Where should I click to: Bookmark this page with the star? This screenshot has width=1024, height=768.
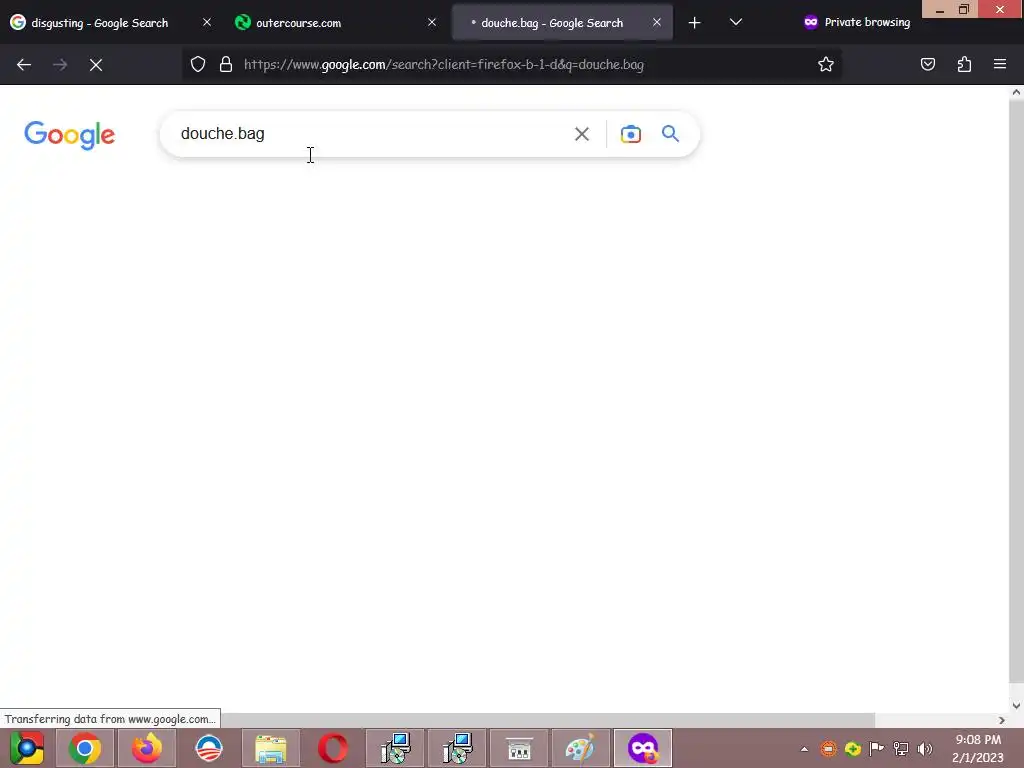(825, 64)
